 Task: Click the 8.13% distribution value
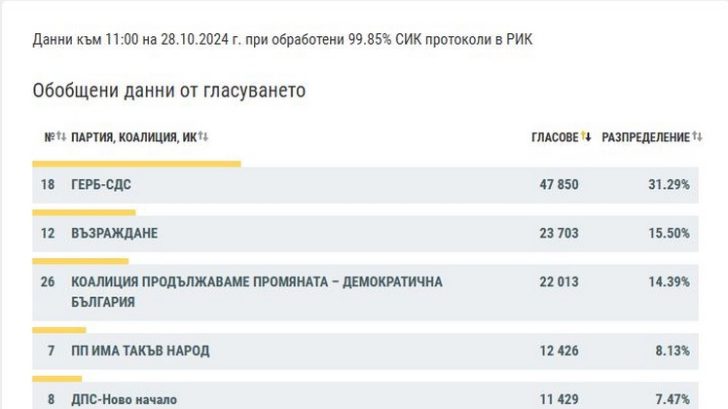click(x=672, y=350)
